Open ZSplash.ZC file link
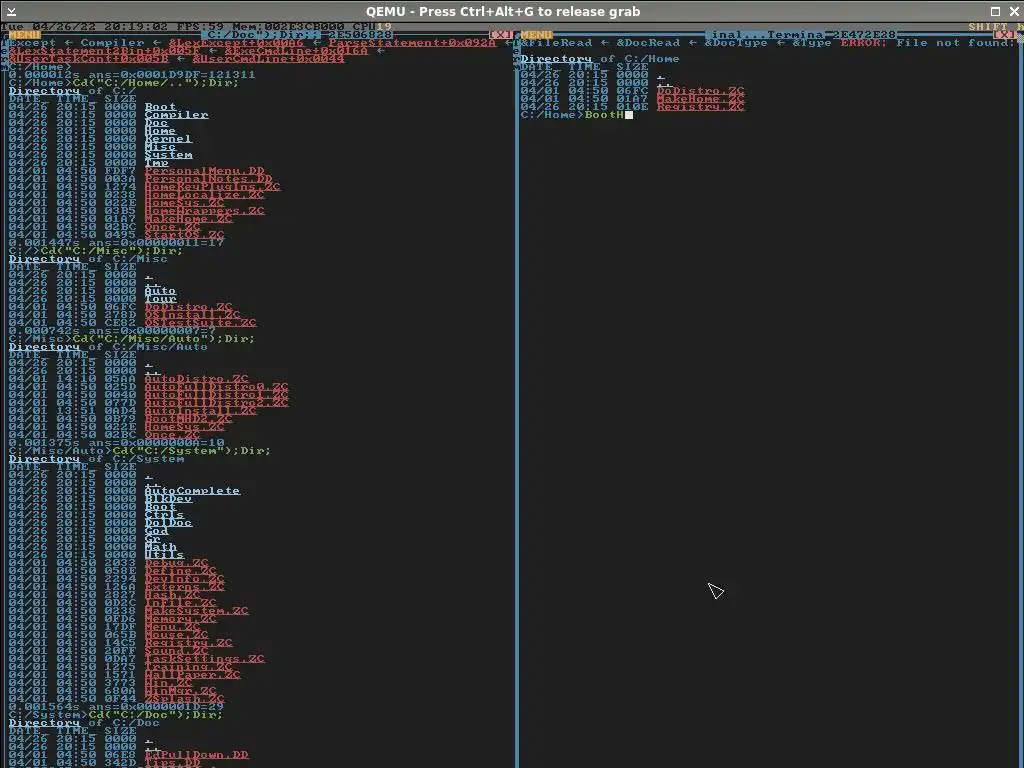This screenshot has height=768, width=1024. [184, 699]
